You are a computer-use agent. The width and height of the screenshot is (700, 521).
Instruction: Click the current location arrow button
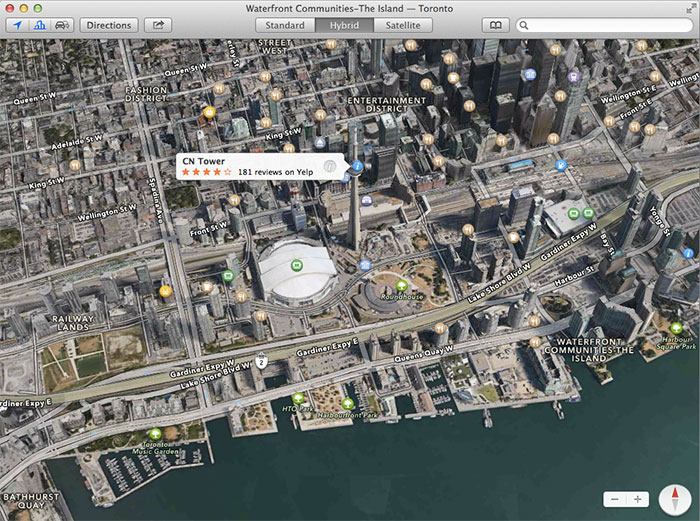pyautogui.click(x=17, y=25)
